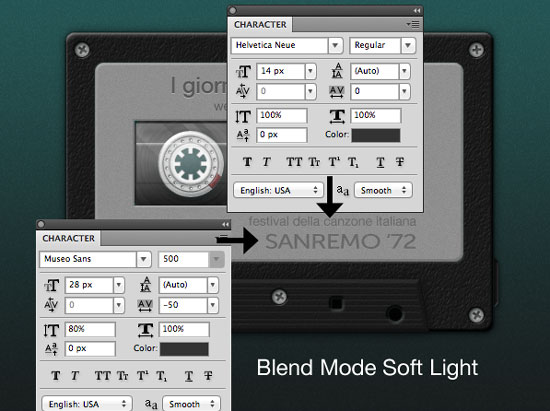Select lower CHARACTER panel tab
This screenshot has width=550, height=411.
68,238
